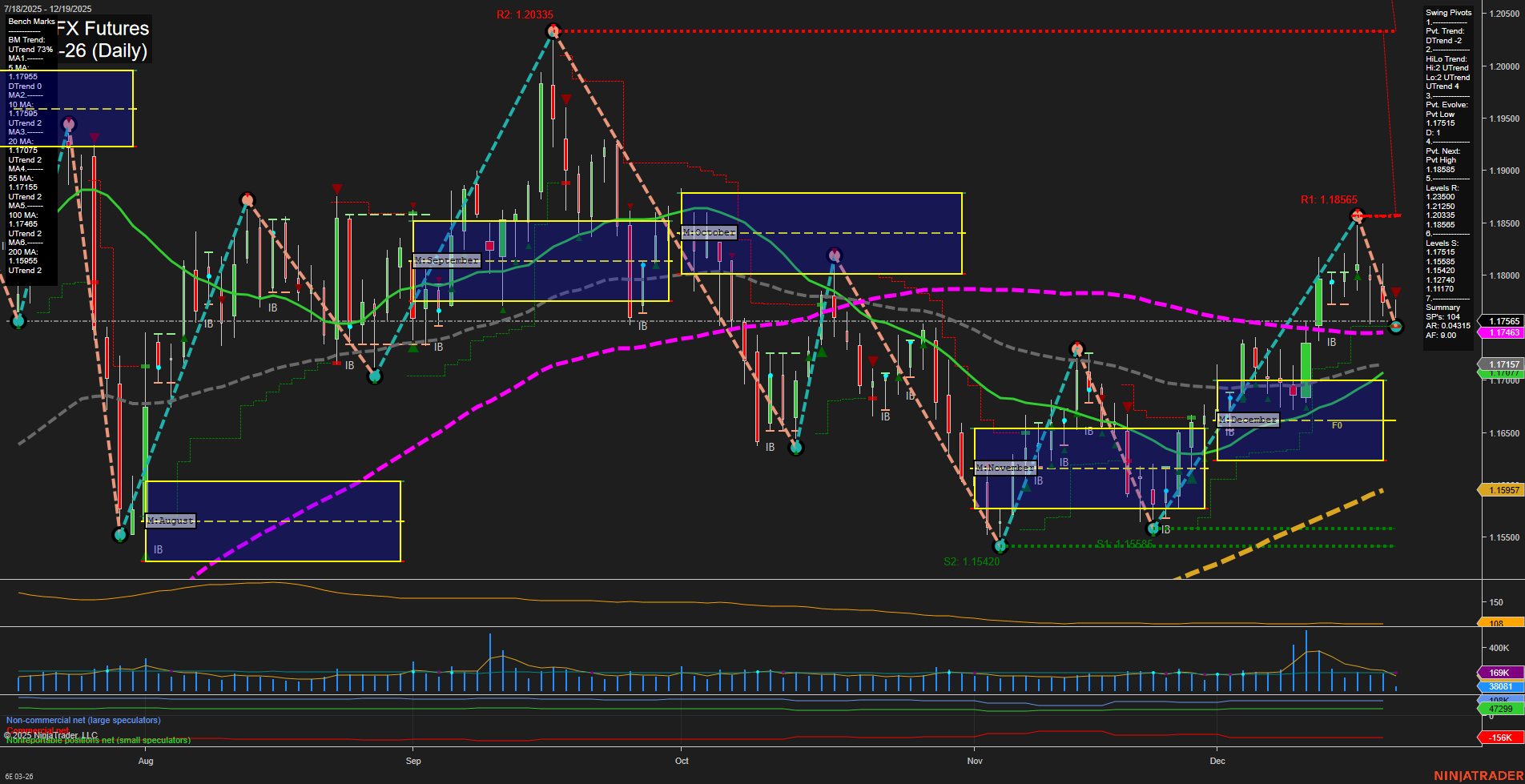Click the red down-triangle near the R1 December peak

click(x=1396, y=292)
